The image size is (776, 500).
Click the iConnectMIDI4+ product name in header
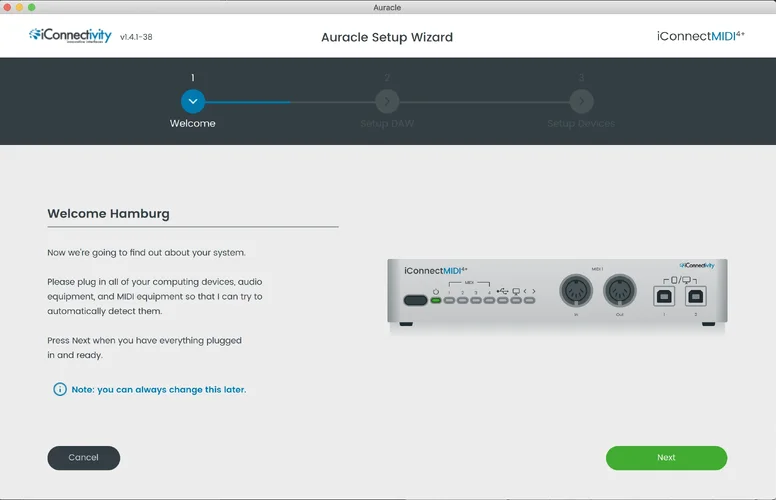(x=700, y=36)
